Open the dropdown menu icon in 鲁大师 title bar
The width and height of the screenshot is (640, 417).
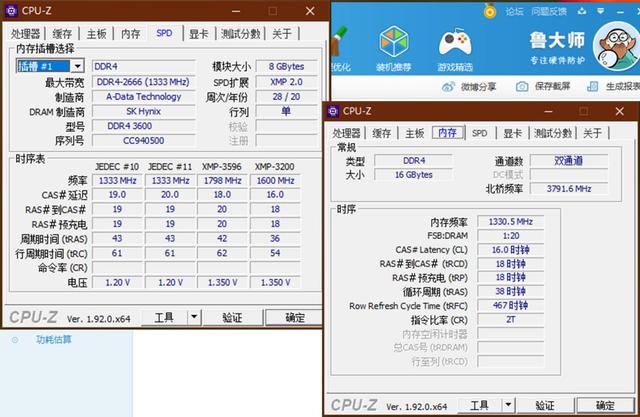click(600, 11)
